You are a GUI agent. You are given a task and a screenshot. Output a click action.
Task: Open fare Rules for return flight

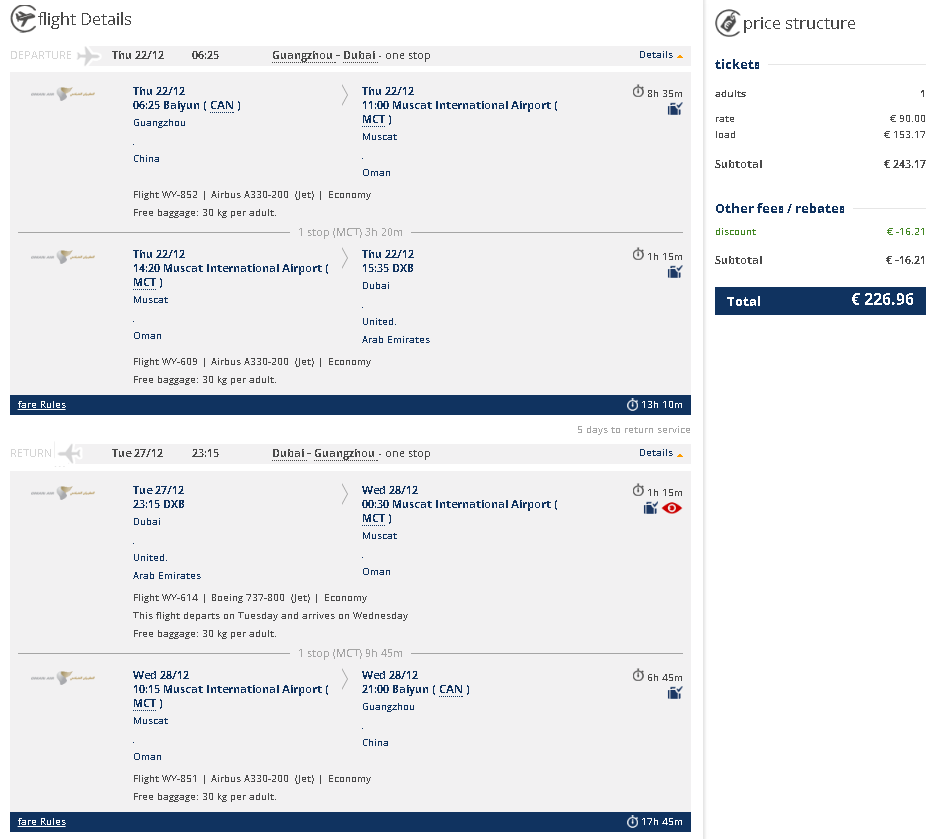(x=42, y=822)
